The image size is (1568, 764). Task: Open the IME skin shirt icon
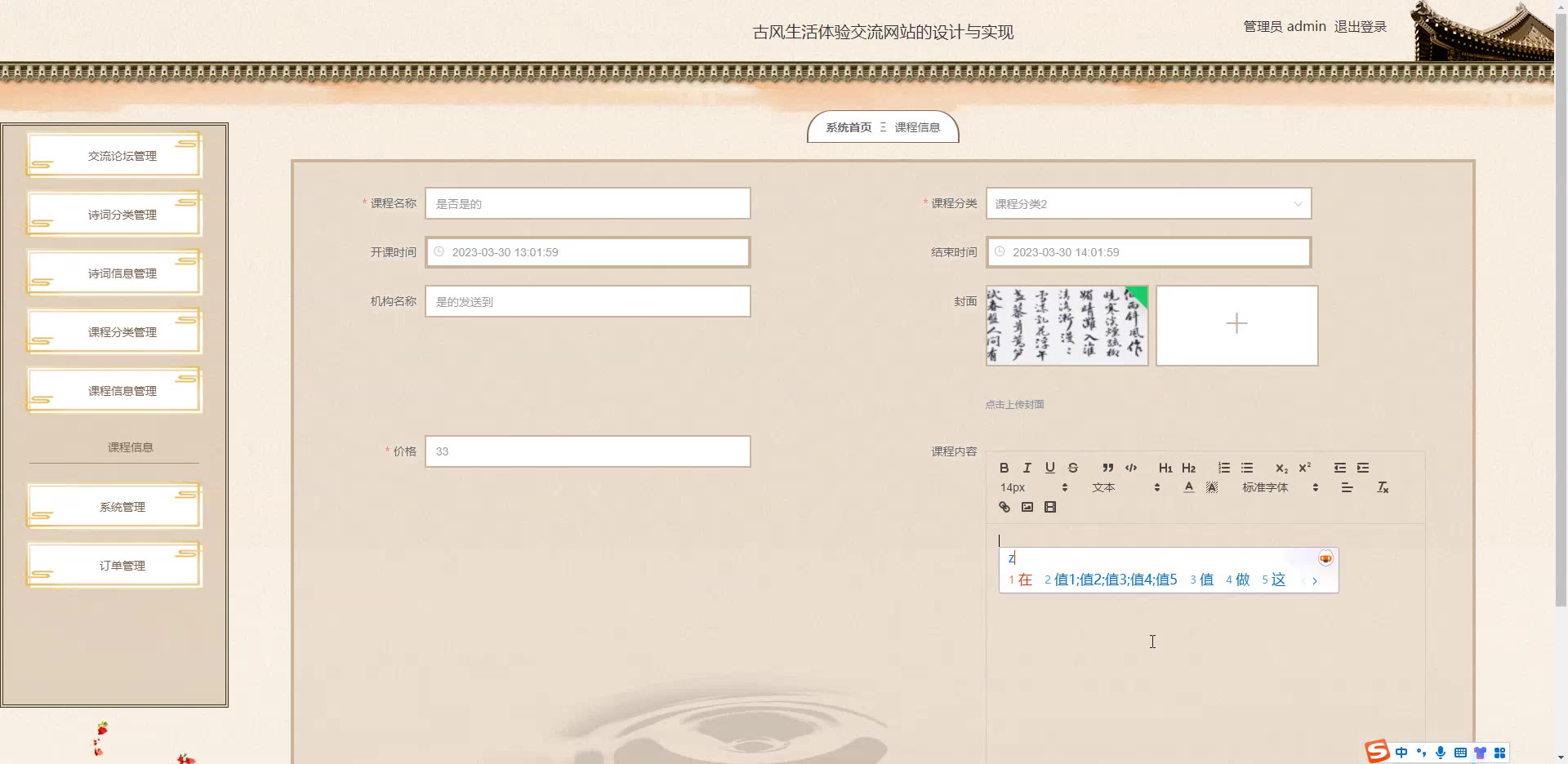coord(1480,753)
